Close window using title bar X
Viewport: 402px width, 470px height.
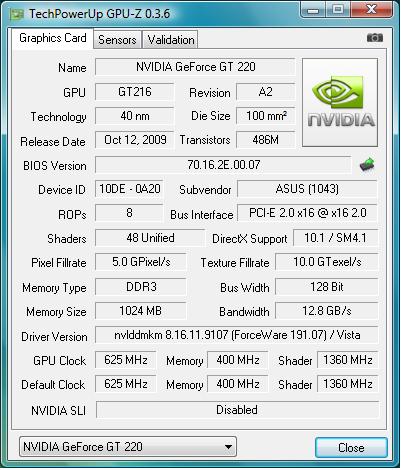[371, 9]
